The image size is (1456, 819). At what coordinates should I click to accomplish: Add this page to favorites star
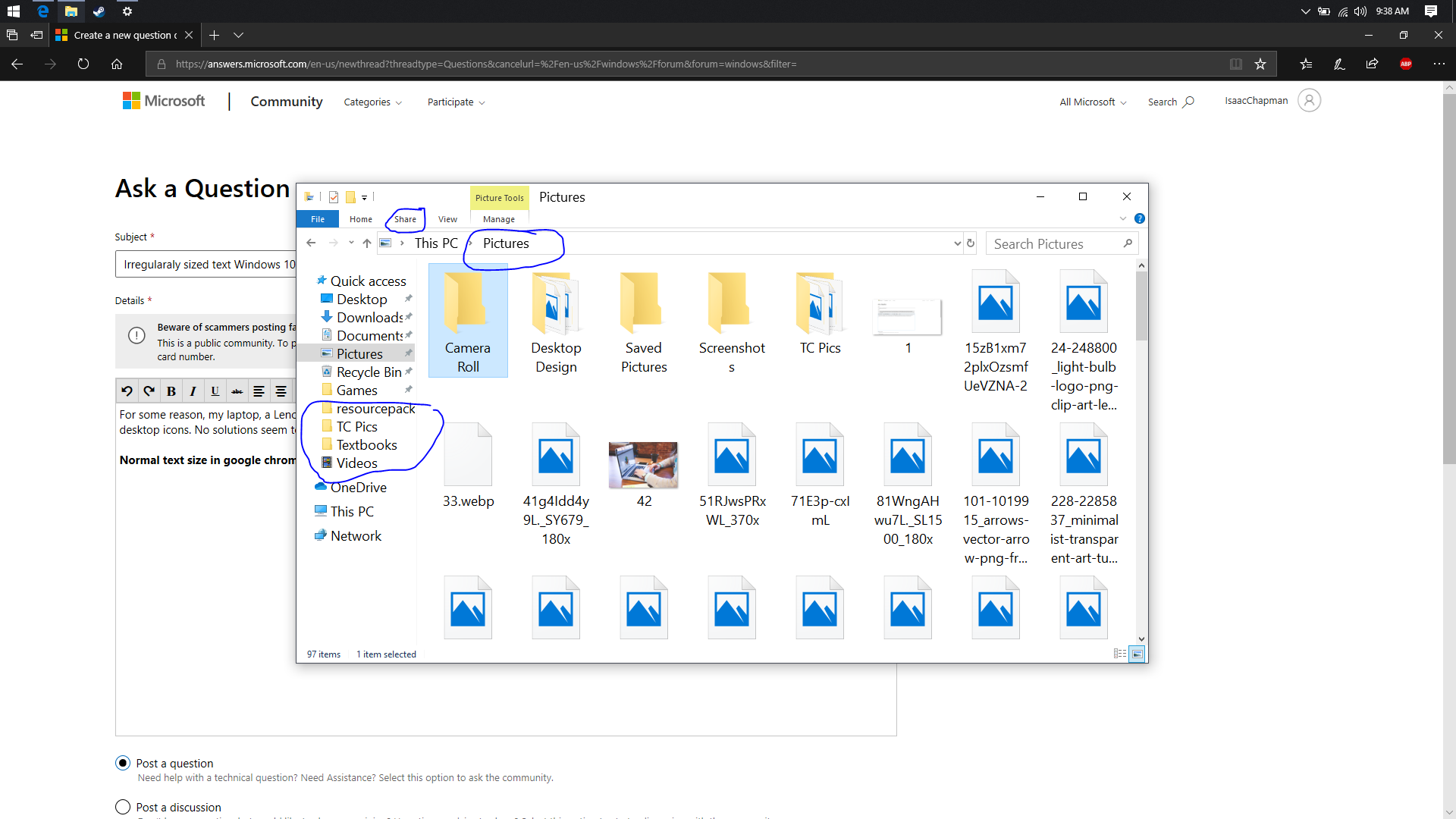point(1260,64)
